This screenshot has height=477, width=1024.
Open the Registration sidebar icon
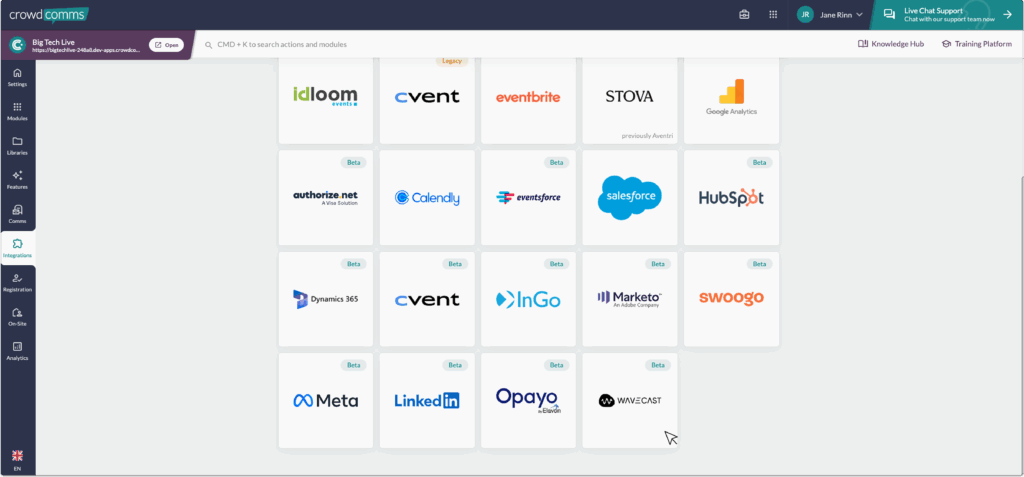point(17,282)
